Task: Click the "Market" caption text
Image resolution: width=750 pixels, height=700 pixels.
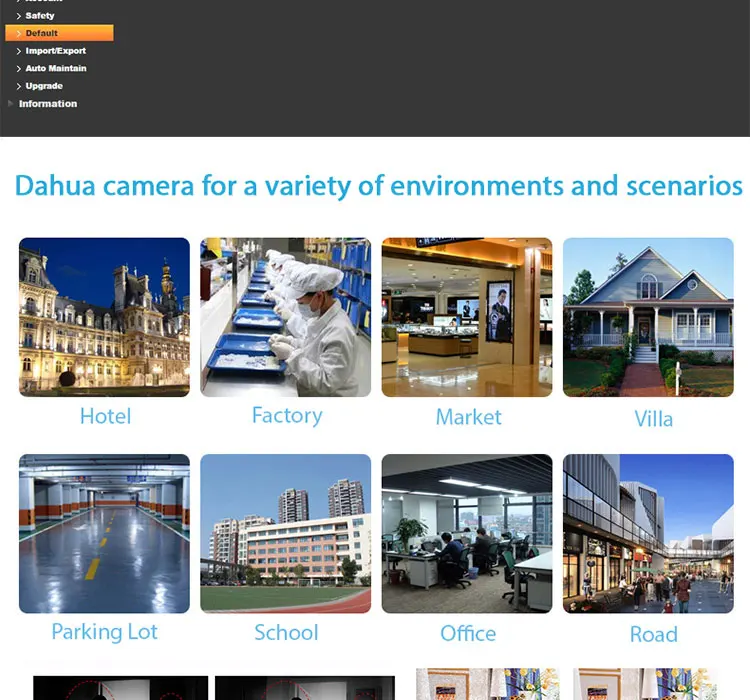Action: tap(468, 417)
